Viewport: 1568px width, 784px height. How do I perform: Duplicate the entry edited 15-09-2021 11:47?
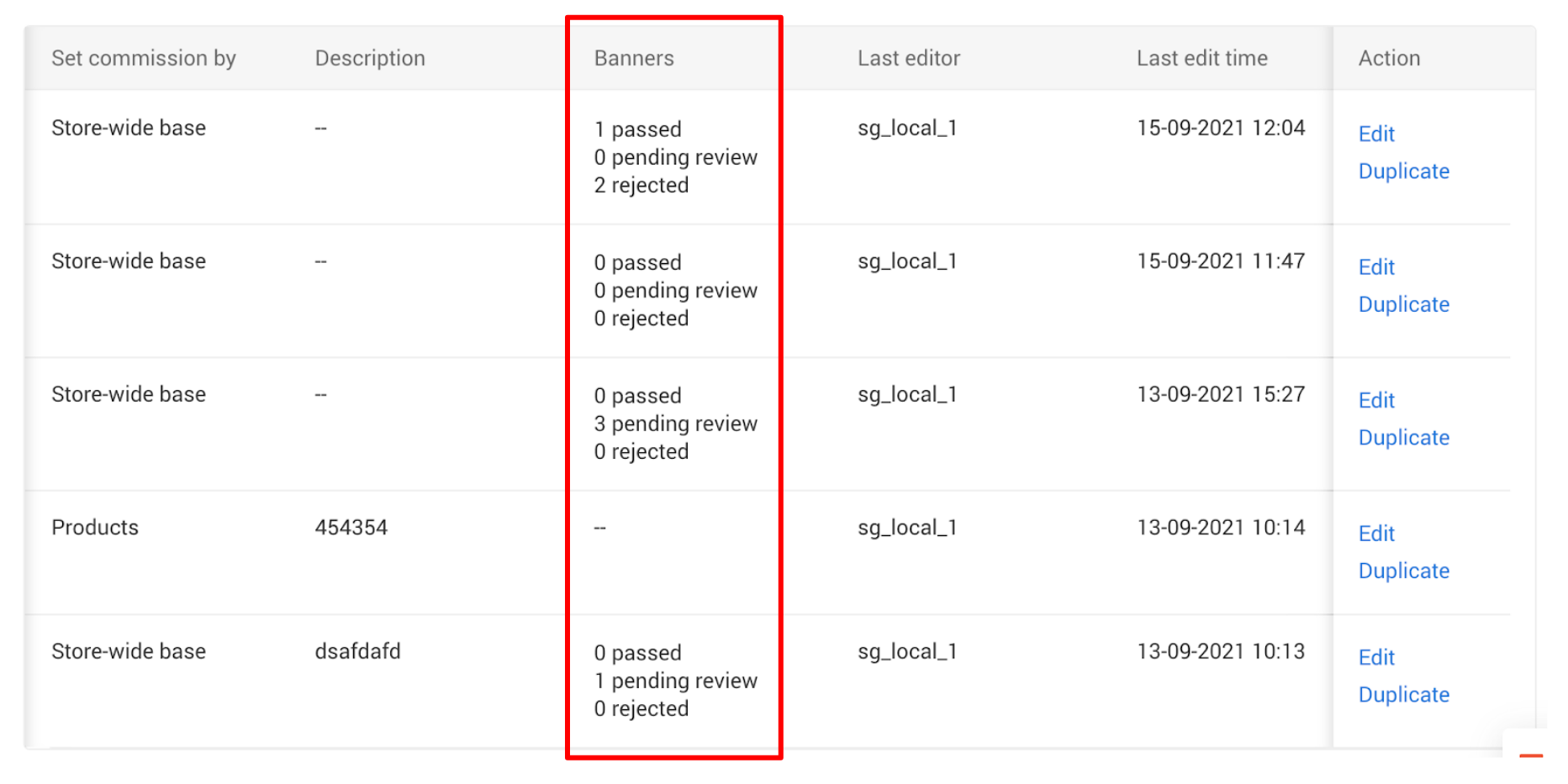[x=1403, y=304]
